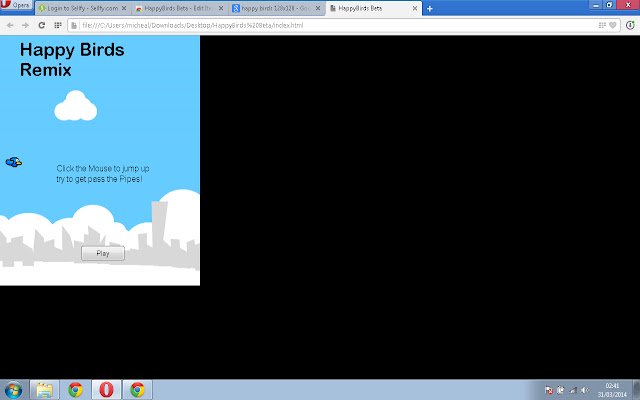Close the HappyBirds Beta - Edit tab
Screen dimensions: 640x400
[x=221, y=8]
